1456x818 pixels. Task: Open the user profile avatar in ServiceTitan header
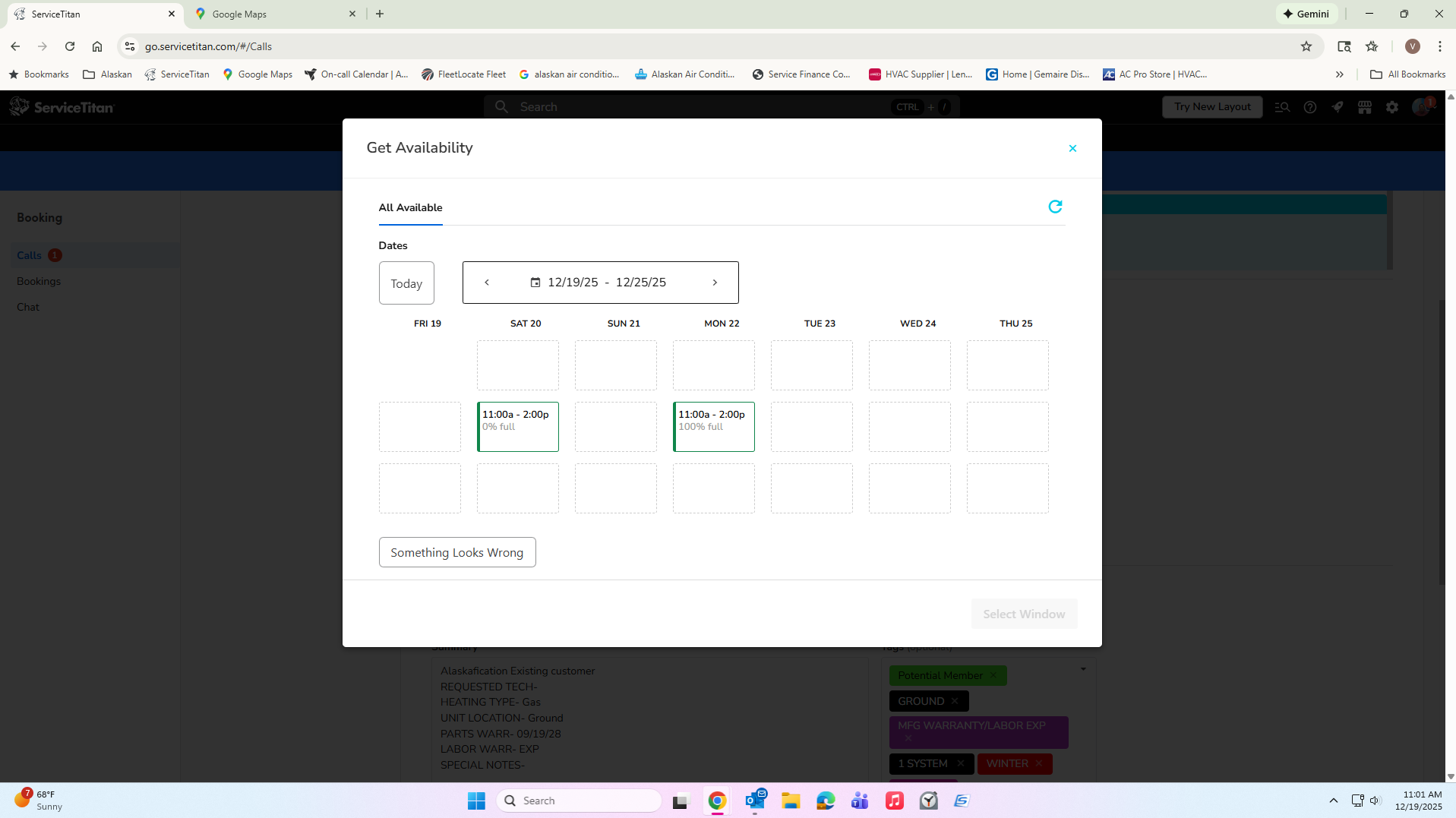1422,106
